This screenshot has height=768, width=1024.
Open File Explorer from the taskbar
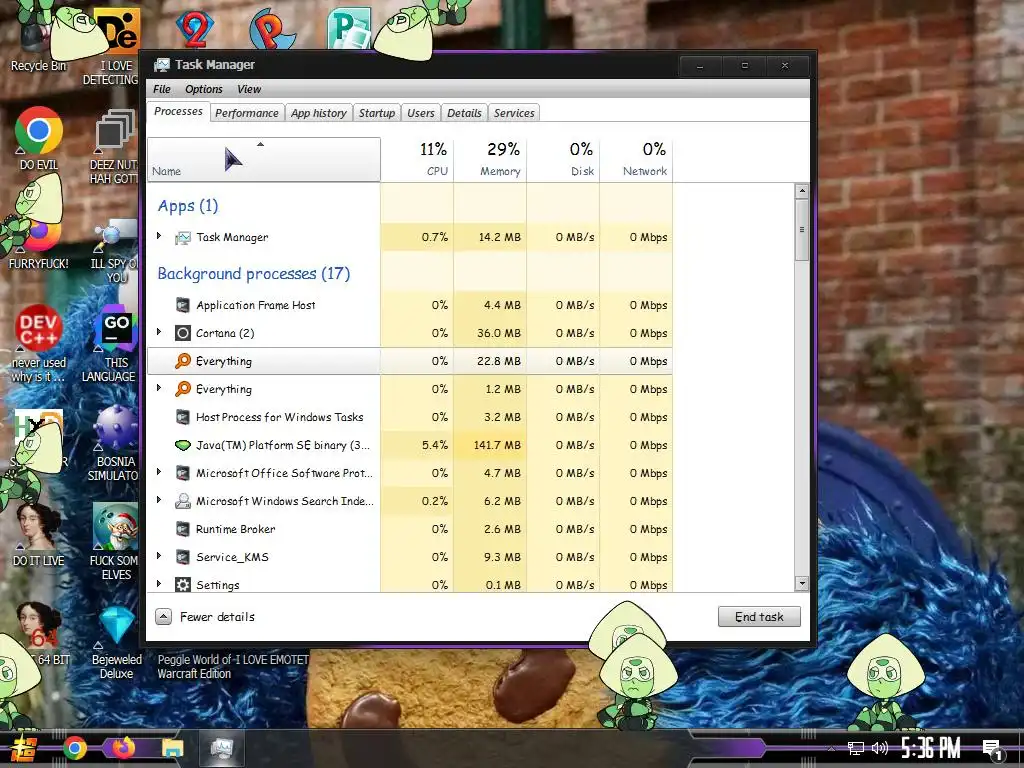(x=173, y=748)
